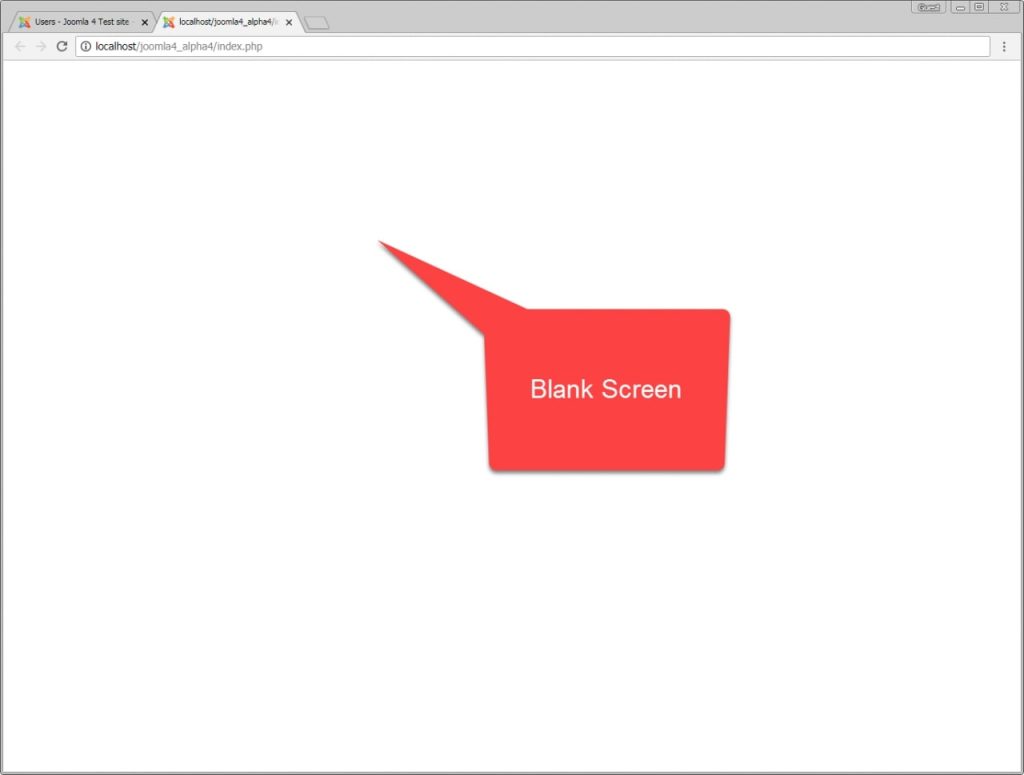Switch to the Users - Joomla 4 Test site tab
Screen dimensions: 1024x775
82,22
